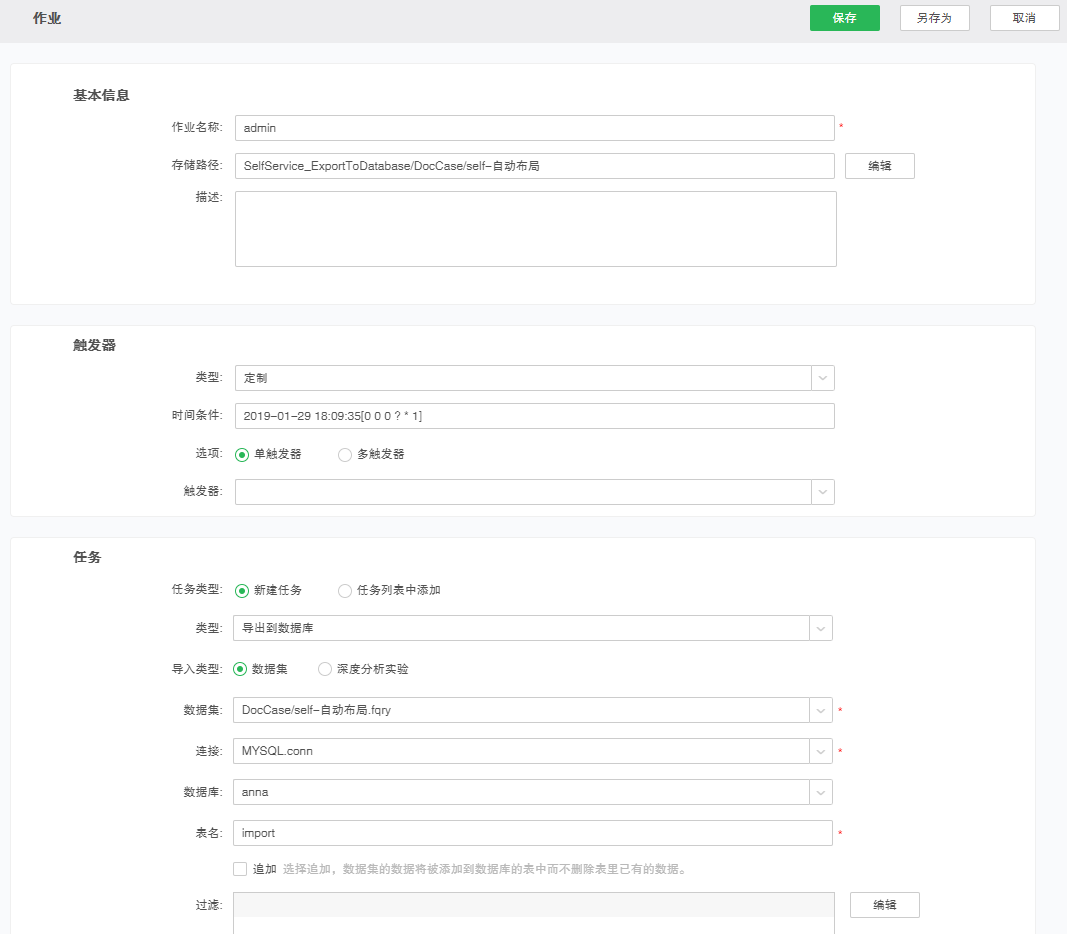This screenshot has height=934, width=1067.
Task: Click inside the 作业名称 field showing admin
Action: [500, 127]
